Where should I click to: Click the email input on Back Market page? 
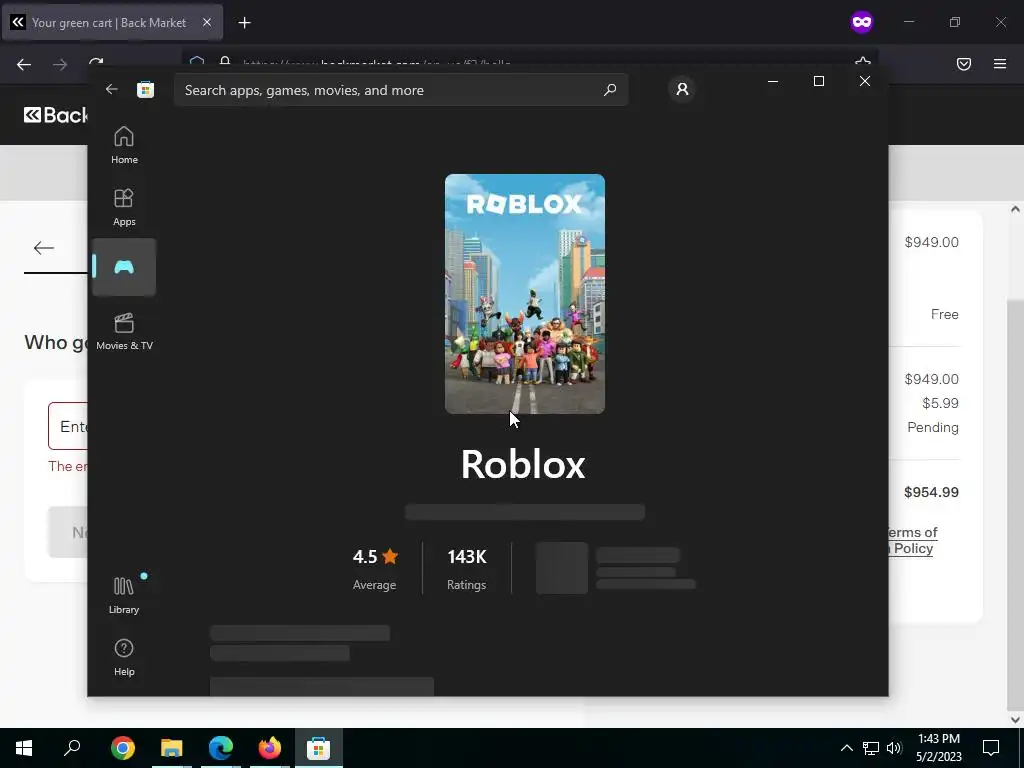(x=68, y=426)
